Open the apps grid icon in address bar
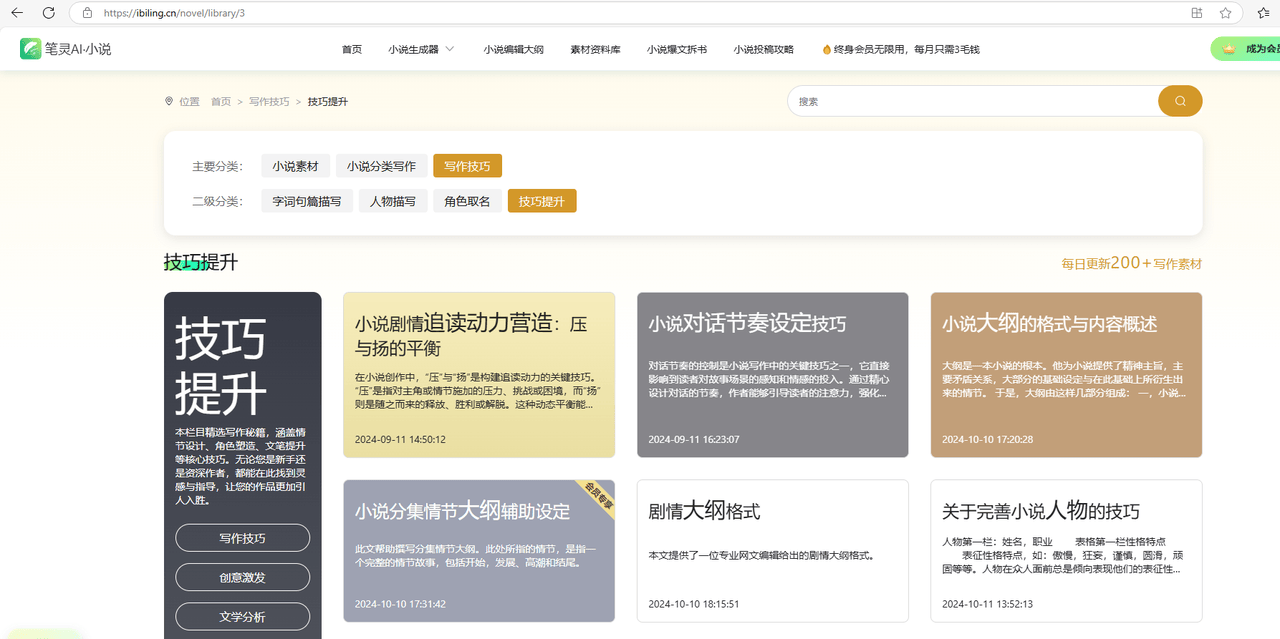Screen dimensions: 1280x639 coord(1197,13)
